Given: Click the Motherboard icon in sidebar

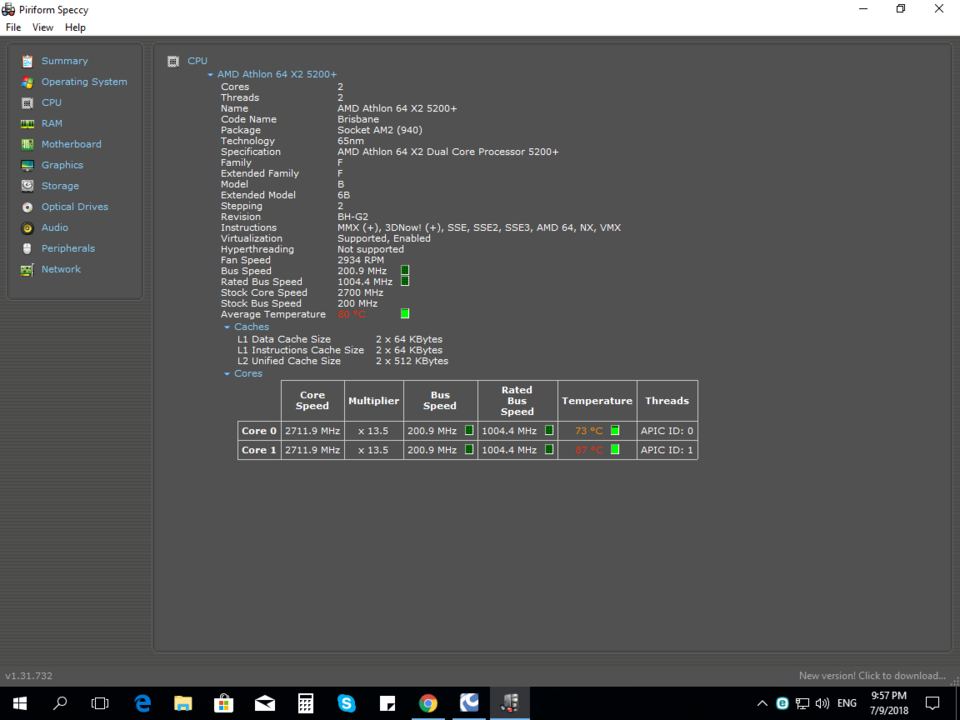Looking at the screenshot, I should tap(27, 144).
